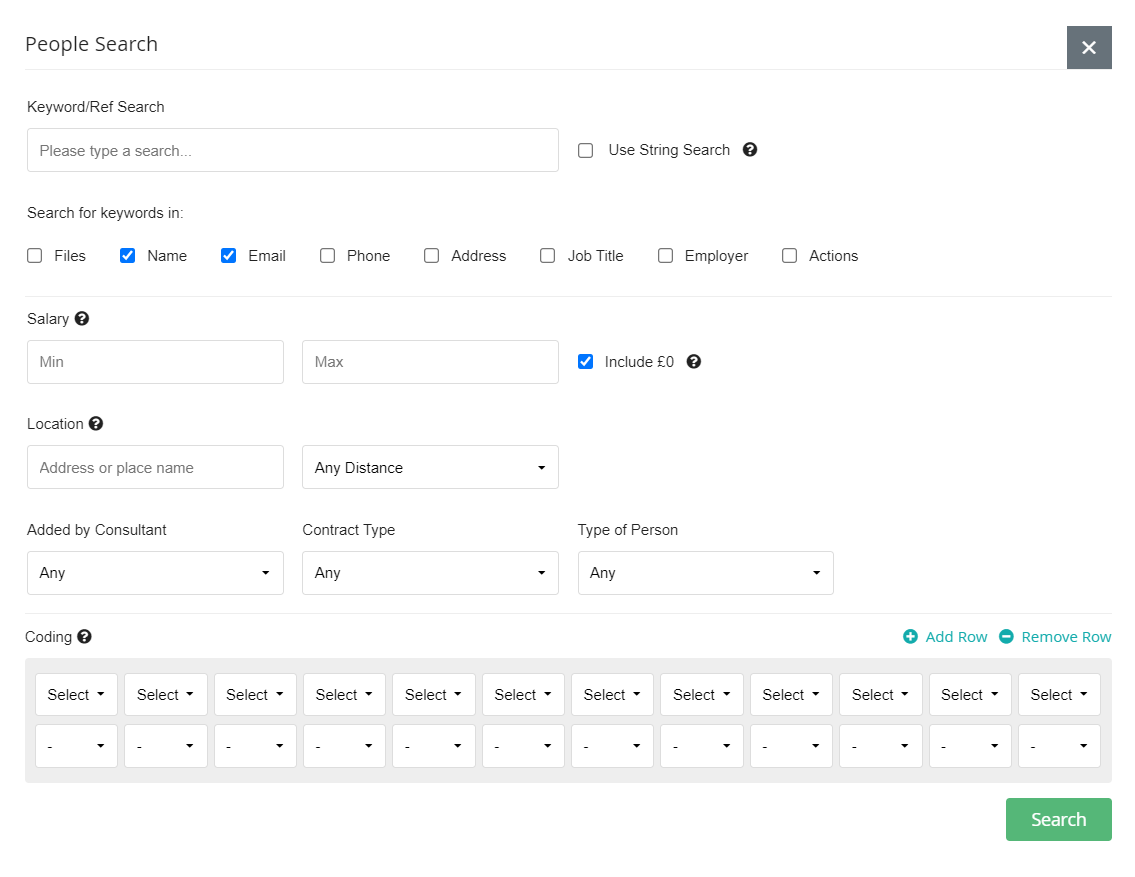
Task: Expand the seventh Coding dash dropdown
Action: (612, 746)
